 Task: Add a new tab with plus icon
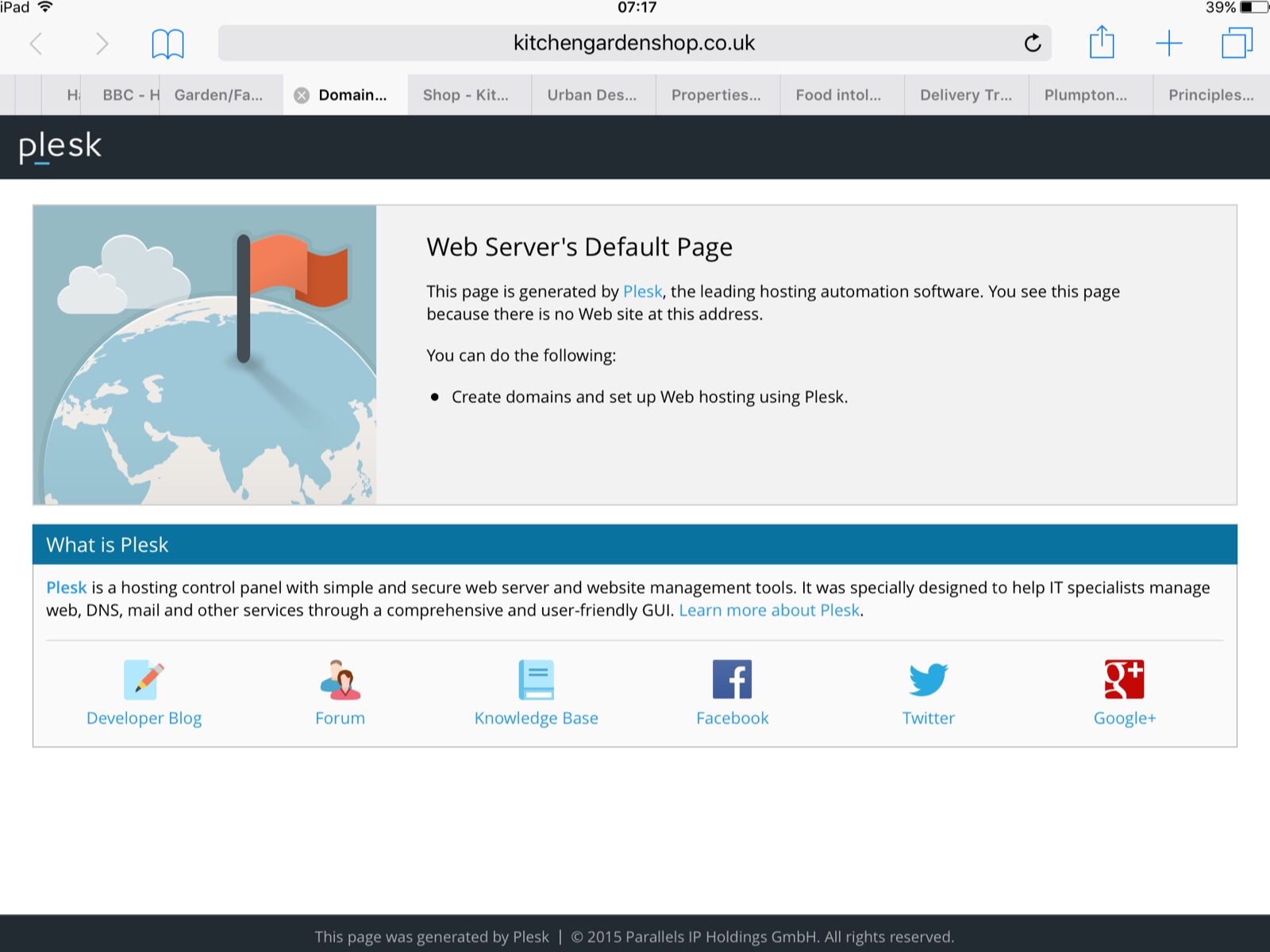[1168, 44]
